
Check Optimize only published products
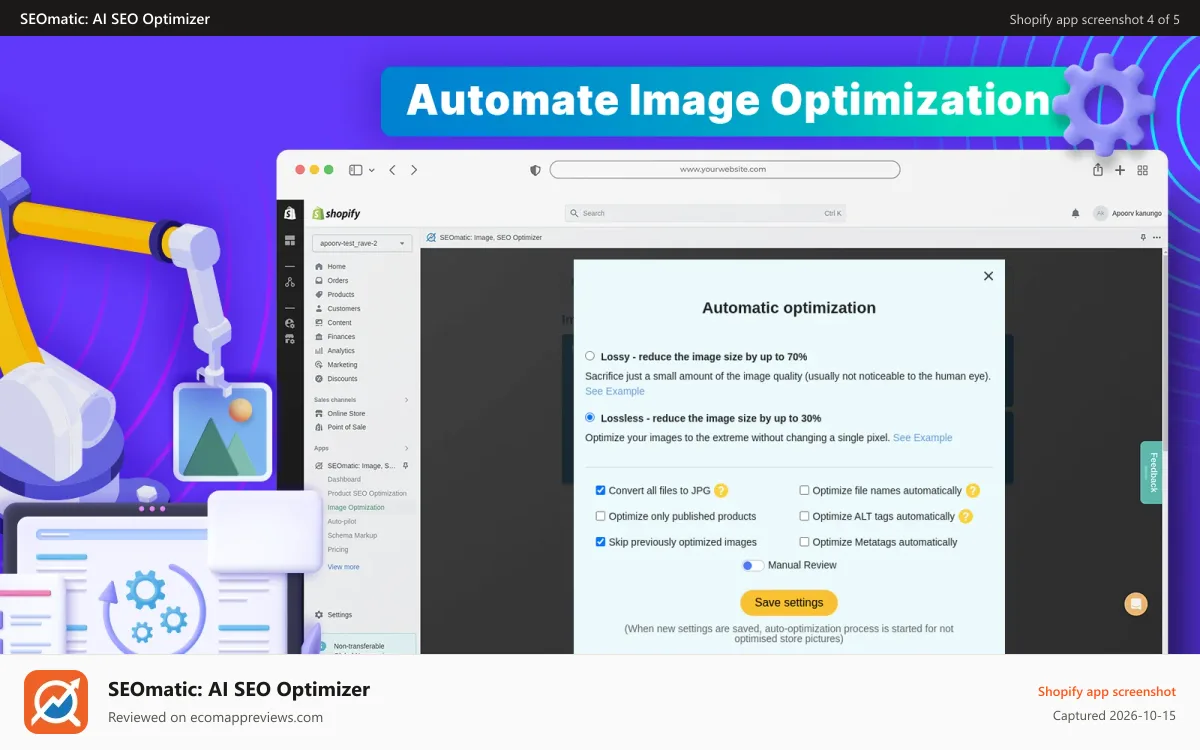pos(600,516)
